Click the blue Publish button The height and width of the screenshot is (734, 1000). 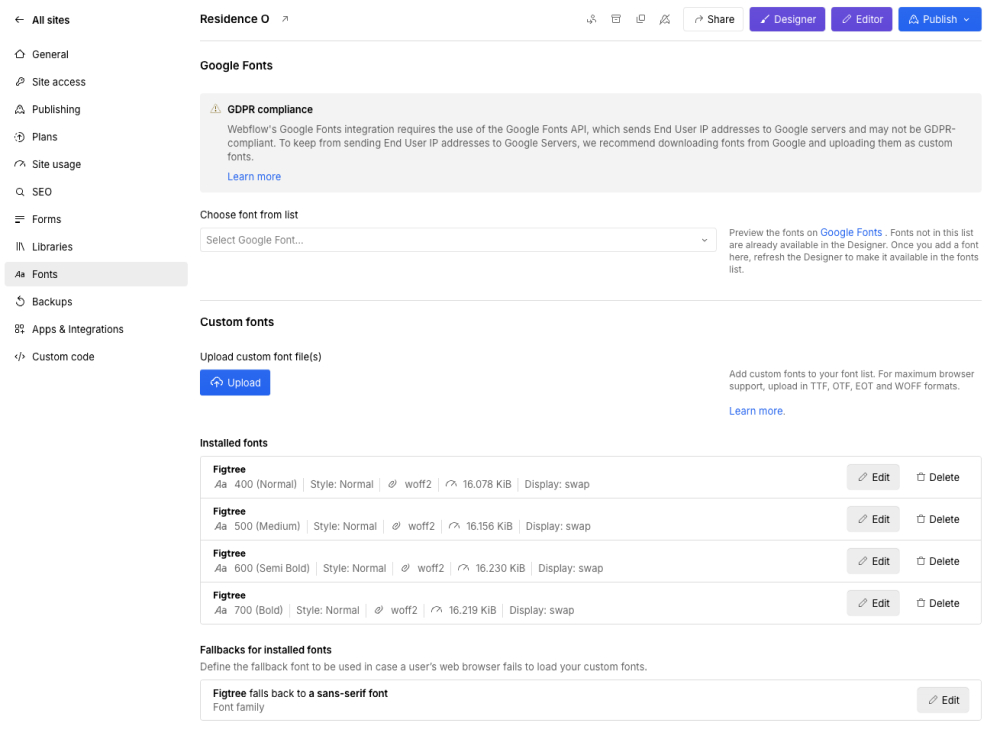pos(939,18)
